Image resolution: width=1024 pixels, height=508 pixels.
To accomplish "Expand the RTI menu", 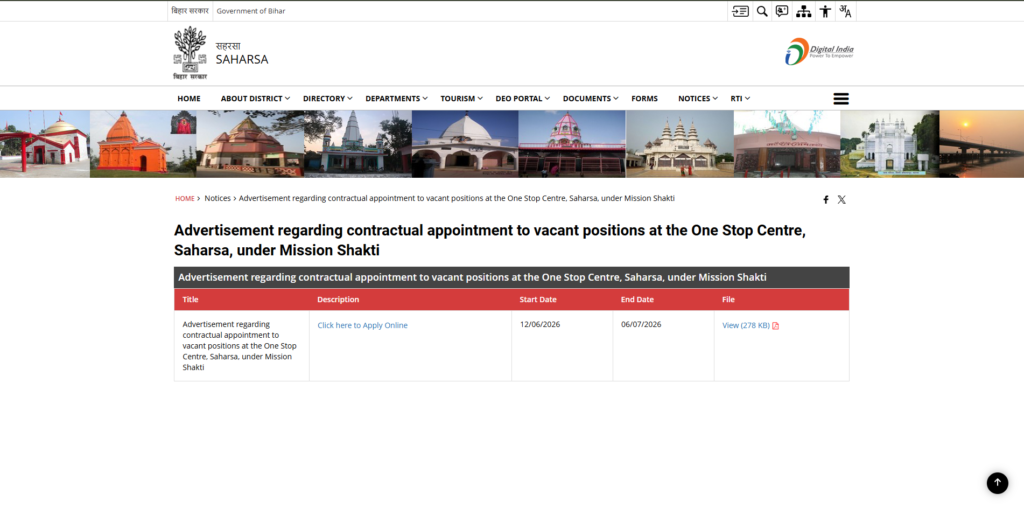I will [x=740, y=99].
